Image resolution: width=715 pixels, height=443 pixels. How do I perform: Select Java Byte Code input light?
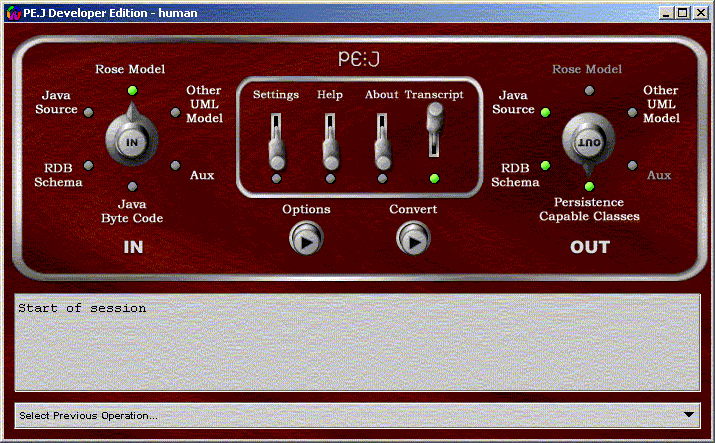click(132, 186)
